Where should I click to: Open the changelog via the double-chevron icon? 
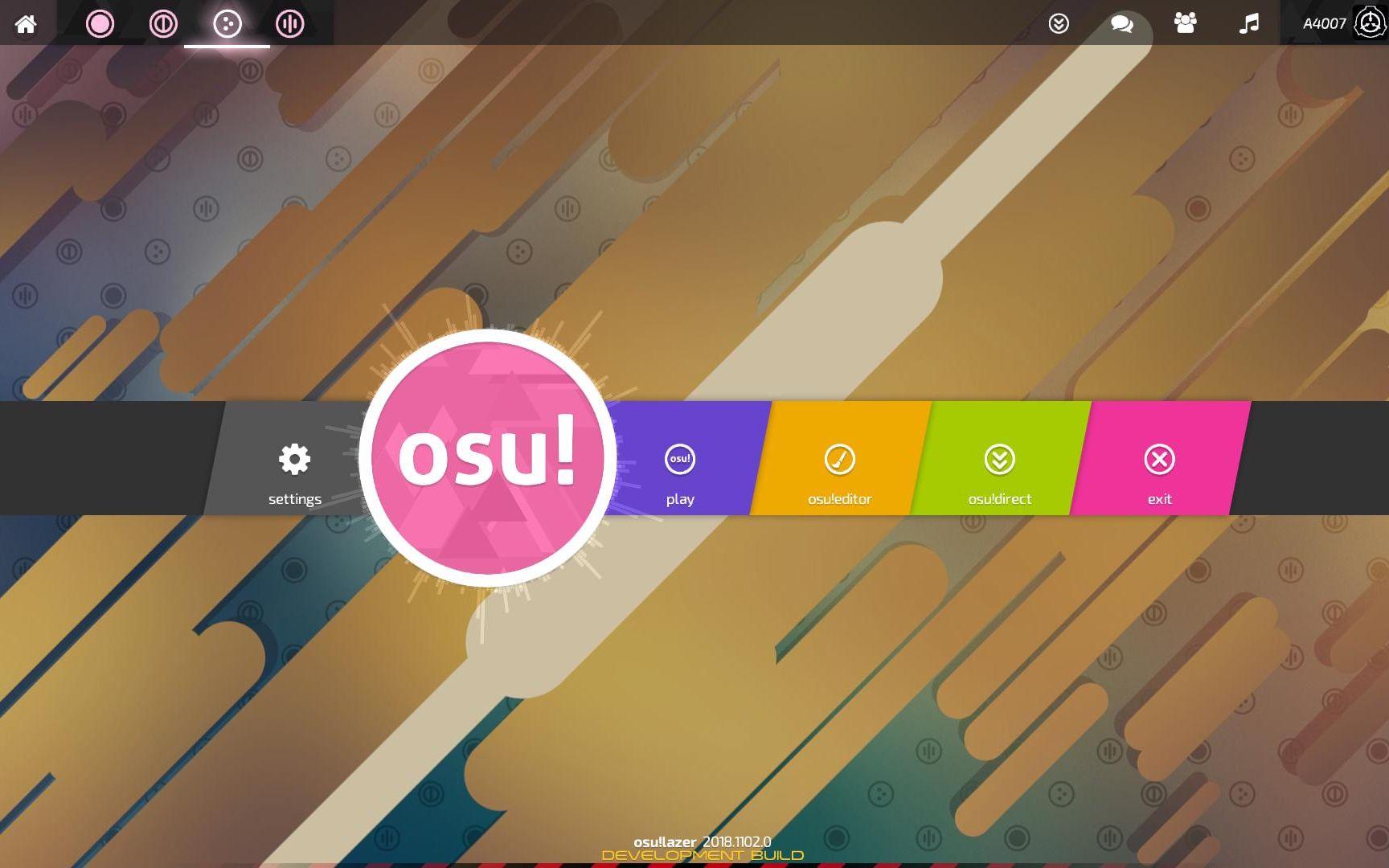click(x=1059, y=24)
